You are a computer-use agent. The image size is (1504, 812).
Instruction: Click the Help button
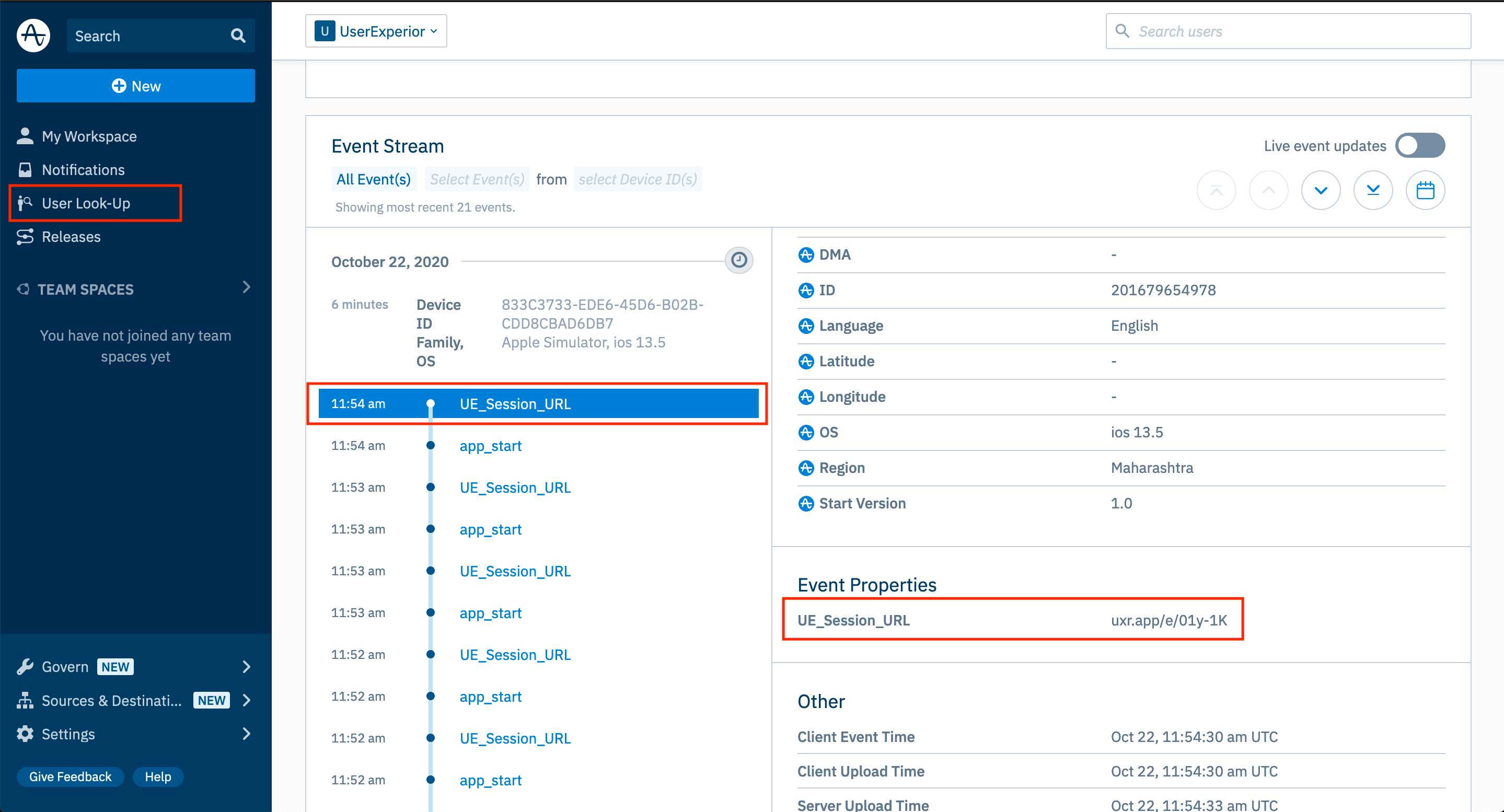click(158, 776)
